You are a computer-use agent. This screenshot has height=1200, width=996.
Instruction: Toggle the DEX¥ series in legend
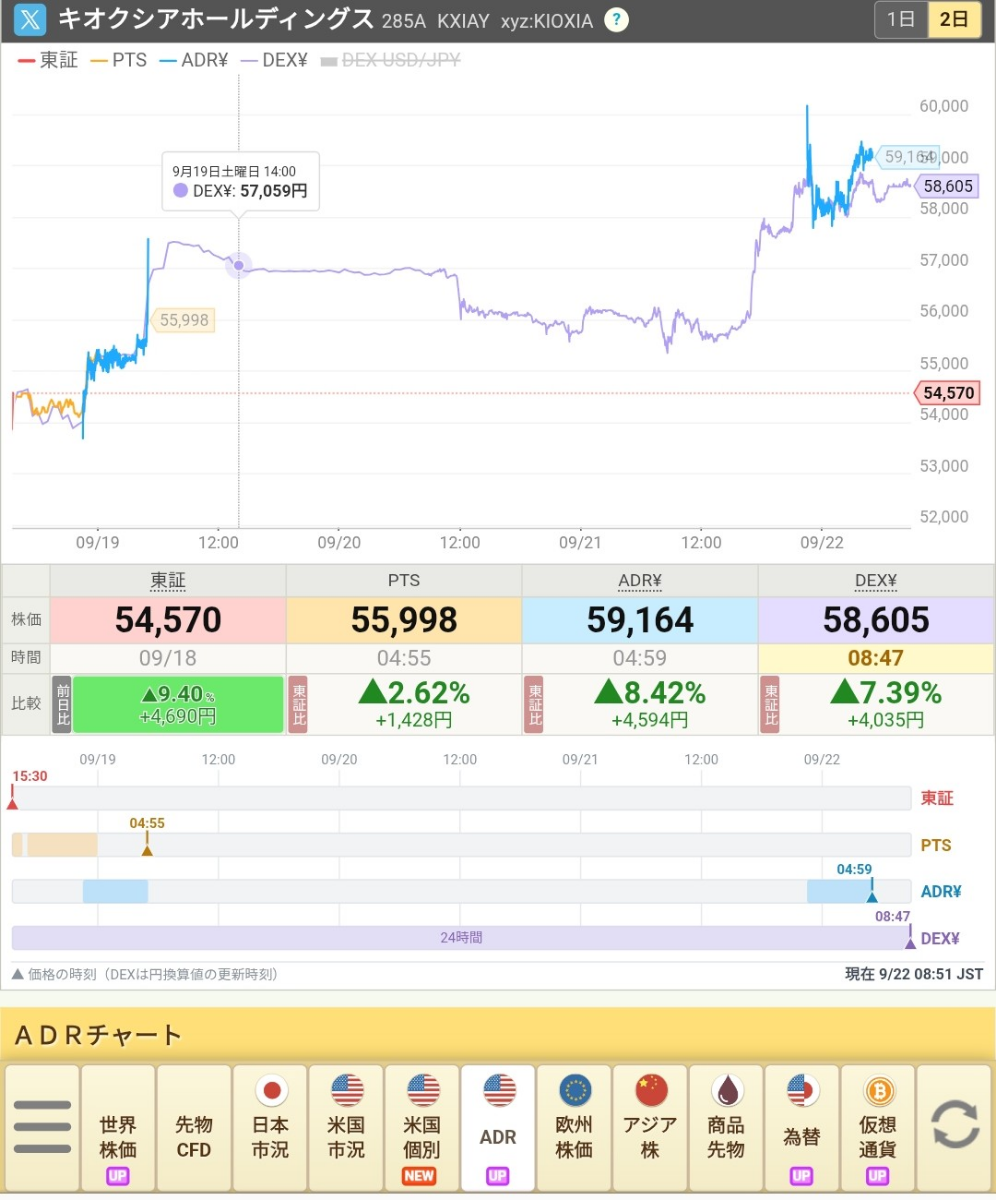coord(272,60)
